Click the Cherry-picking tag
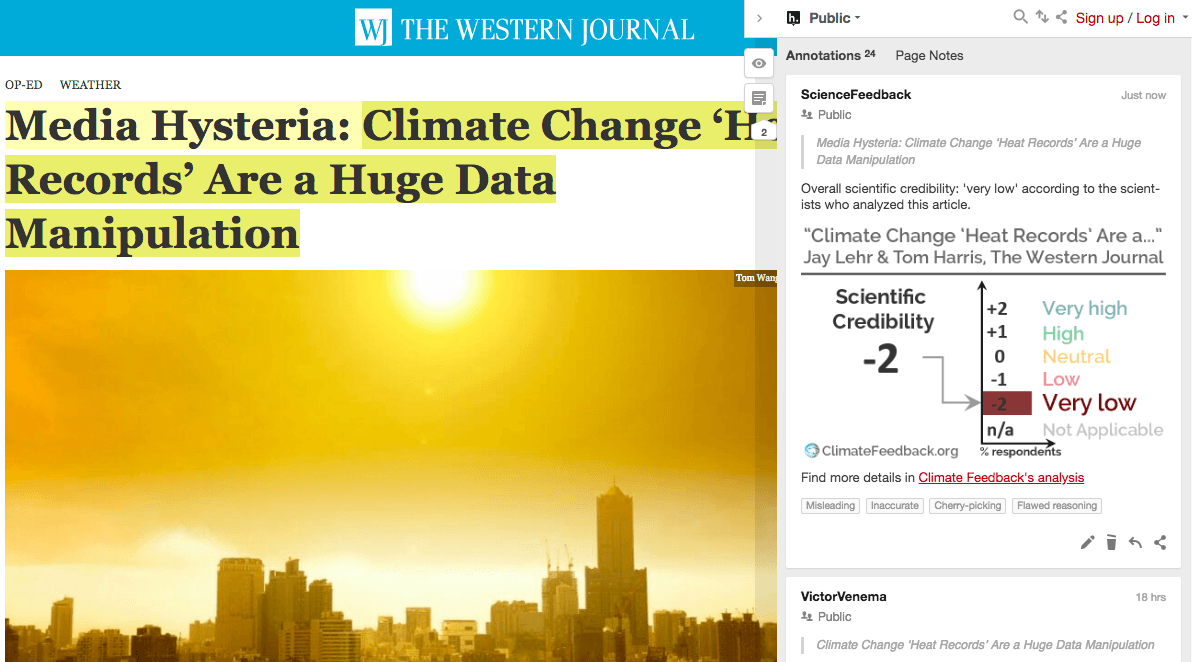Image resolution: width=1192 pixels, height=662 pixels. click(968, 505)
